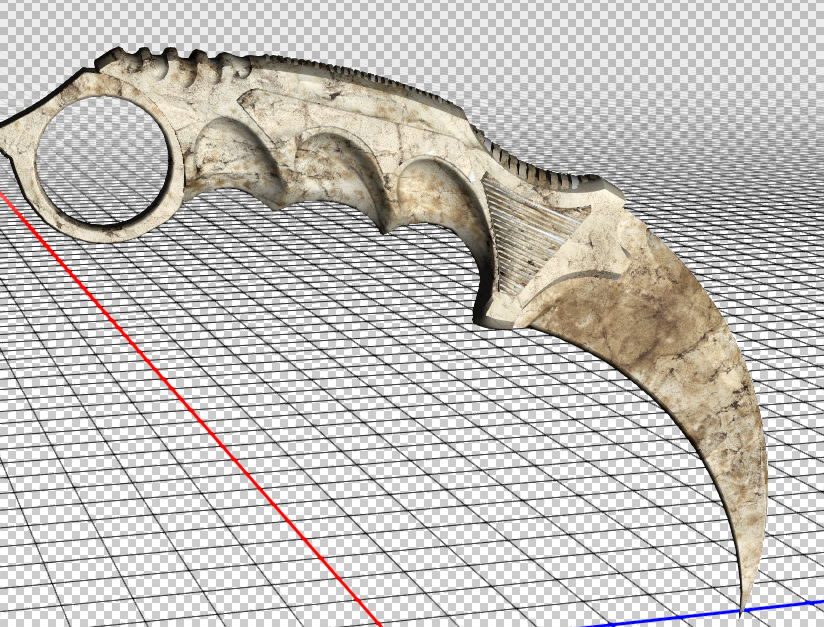Click the red axis line on the grid
The width and height of the screenshot is (824, 627).
click(192, 410)
